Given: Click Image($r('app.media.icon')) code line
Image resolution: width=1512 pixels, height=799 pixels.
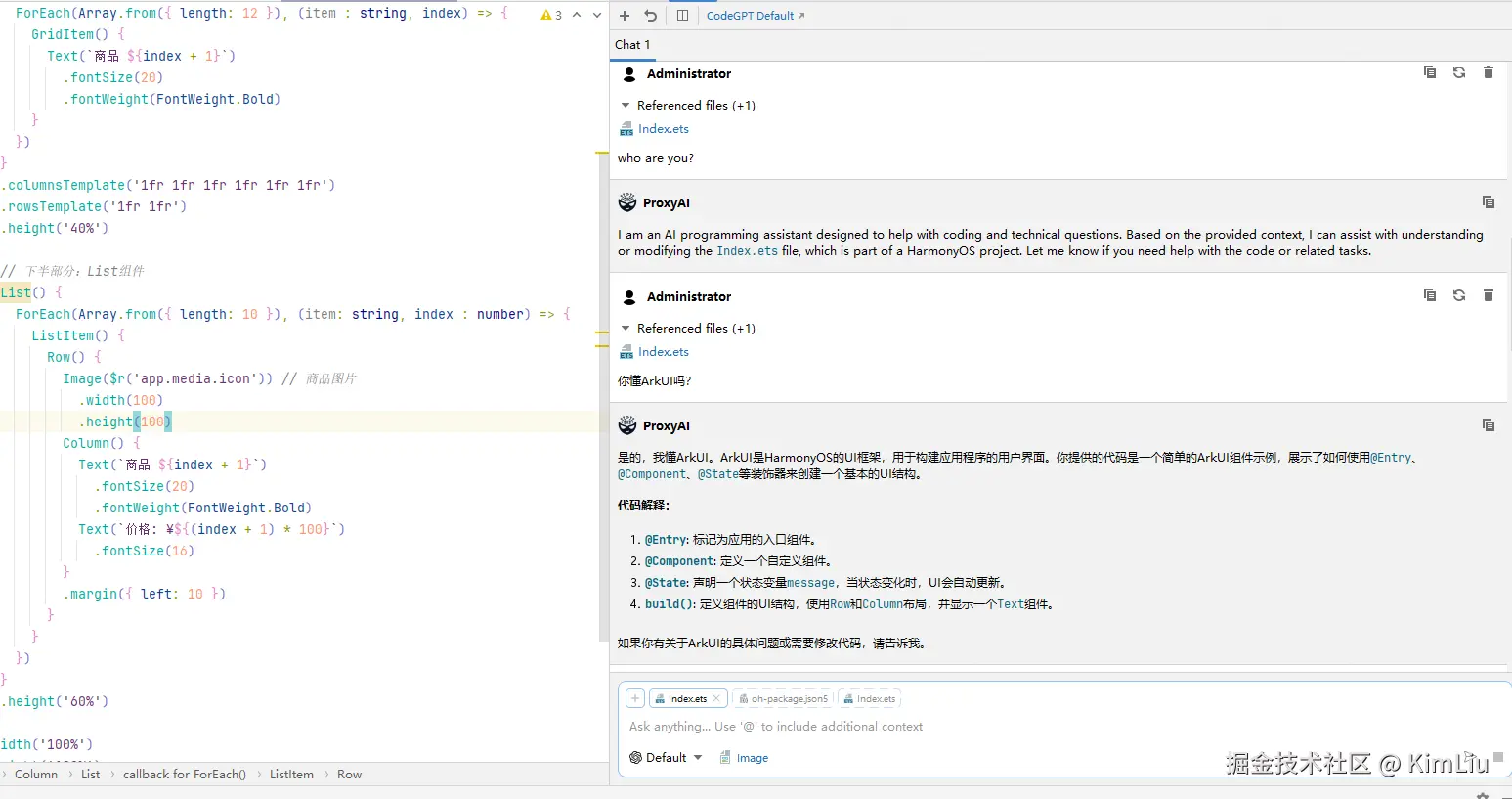Looking at the screenshot, I should pyautogui.click(x=168, y=379).
